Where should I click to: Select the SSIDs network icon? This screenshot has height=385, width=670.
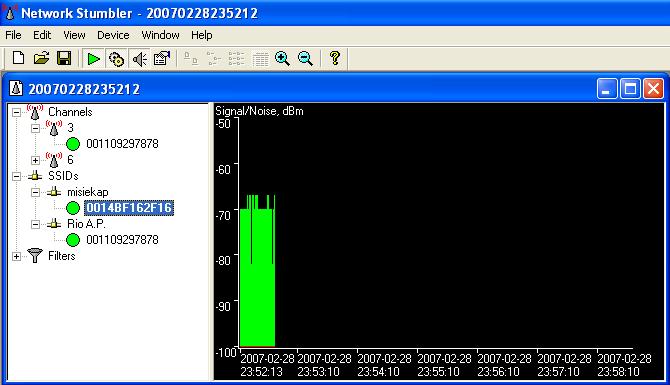[35, 176]
